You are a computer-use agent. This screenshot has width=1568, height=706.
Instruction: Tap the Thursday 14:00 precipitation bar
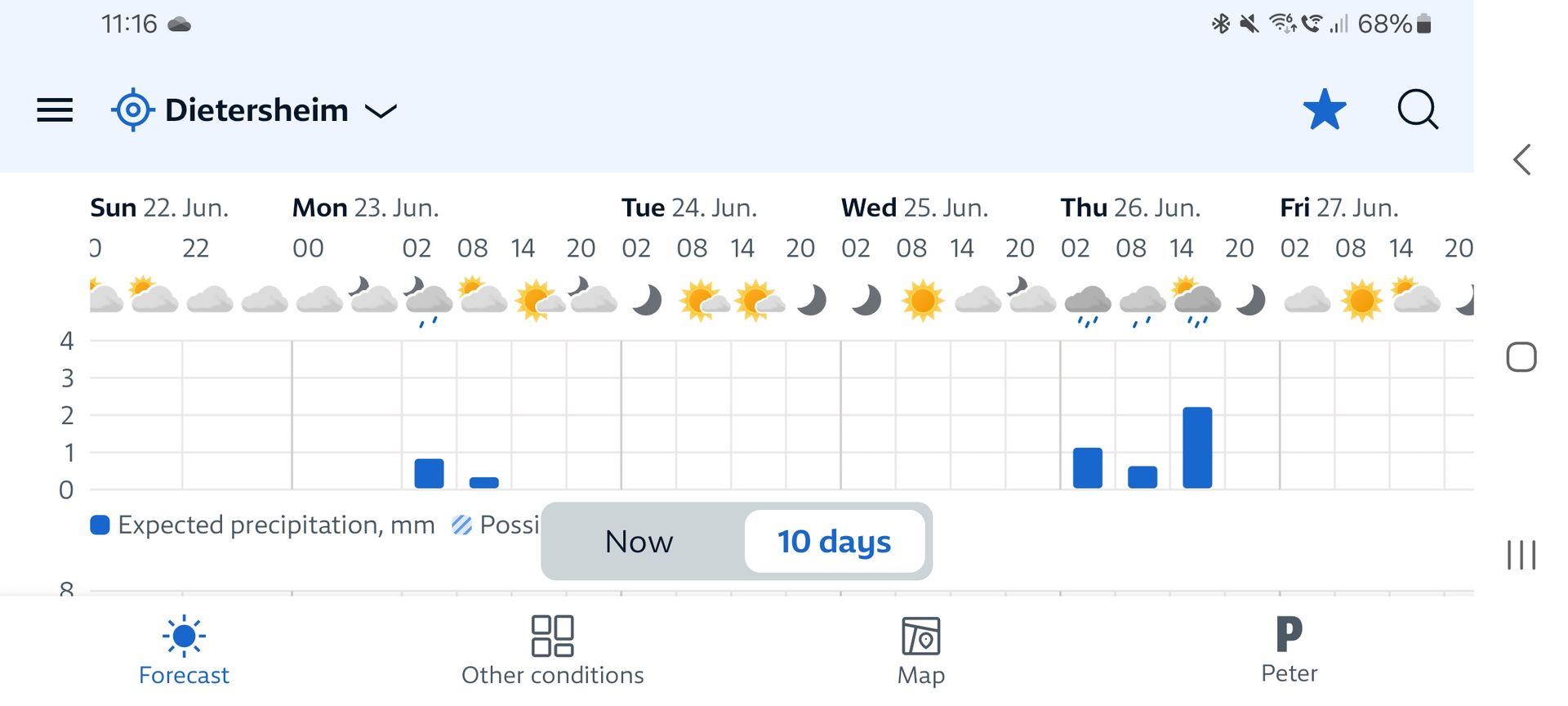1197,448
